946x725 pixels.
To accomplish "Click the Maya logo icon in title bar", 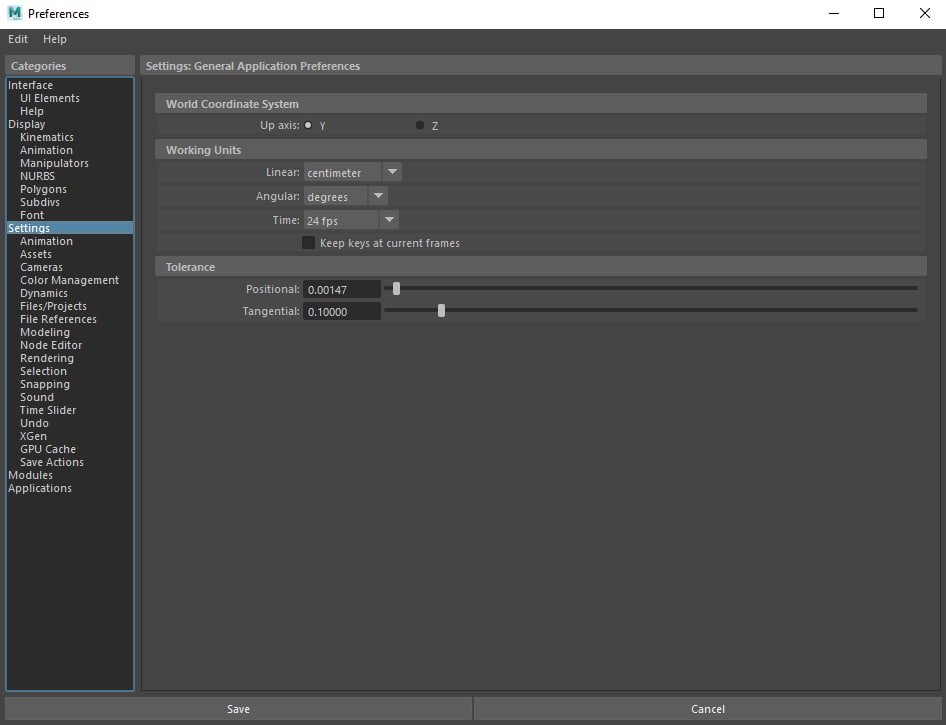I will 14,13.
